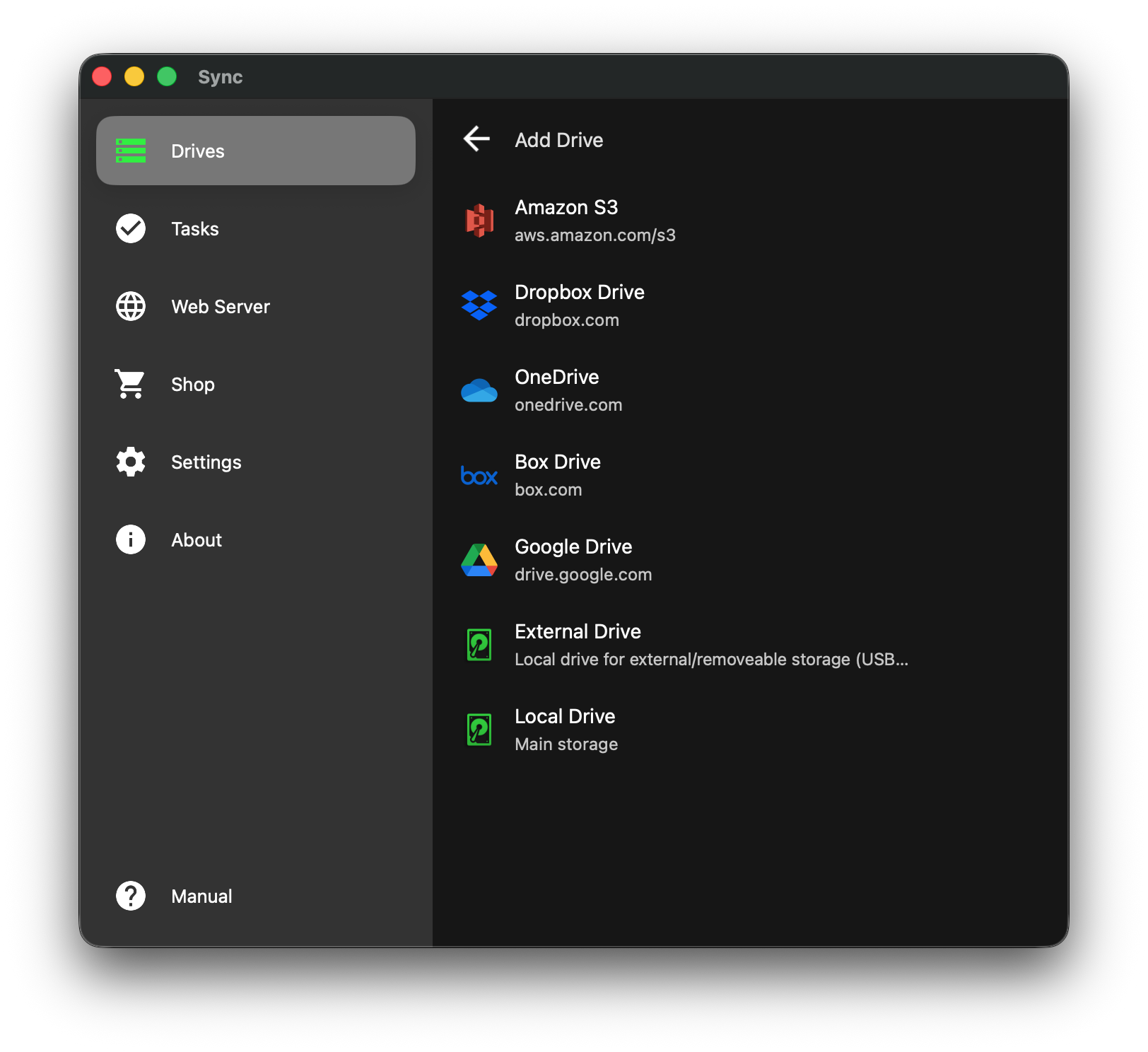Click the Box Drive logo
Image resolution: width=1148 pixels, height=1052 pixels.
[x=479, y=474]
